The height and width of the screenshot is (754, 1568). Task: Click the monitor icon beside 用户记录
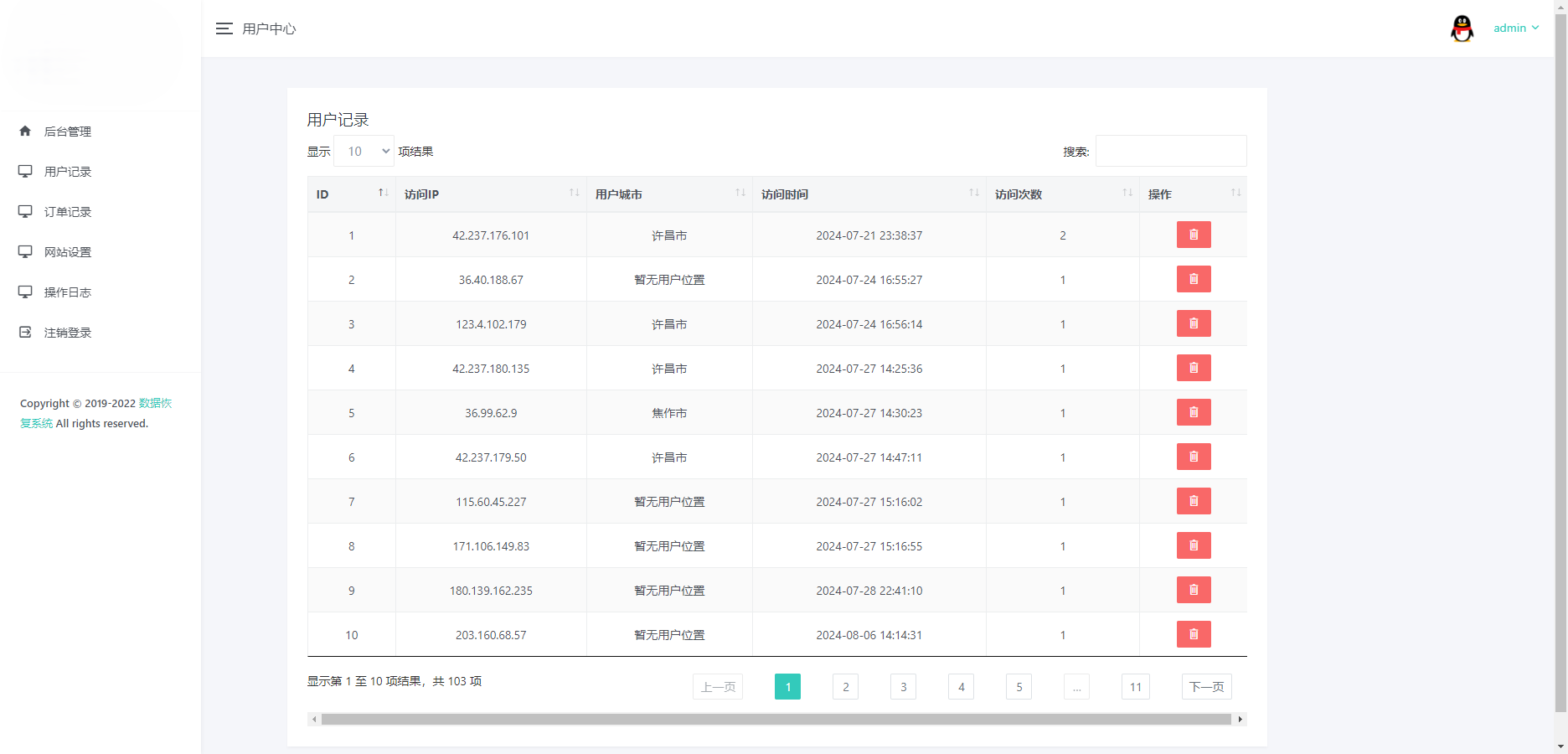coord(25,171)
